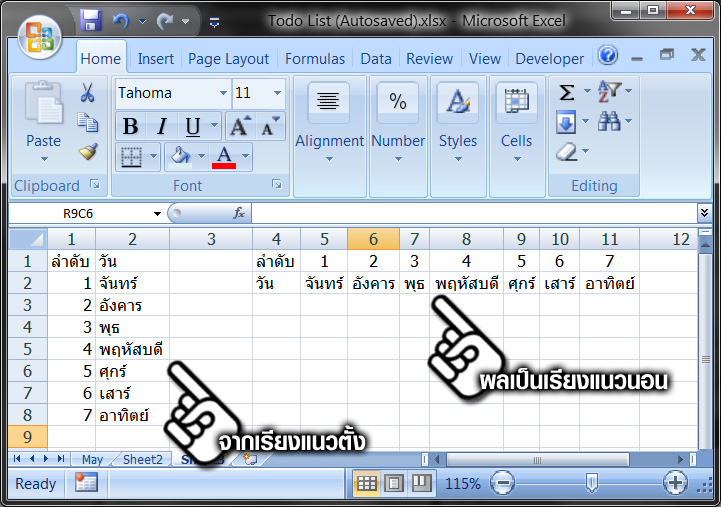The image size is (721, 507).
Task: Toggle Italic formatting
Action: (160, 126)
